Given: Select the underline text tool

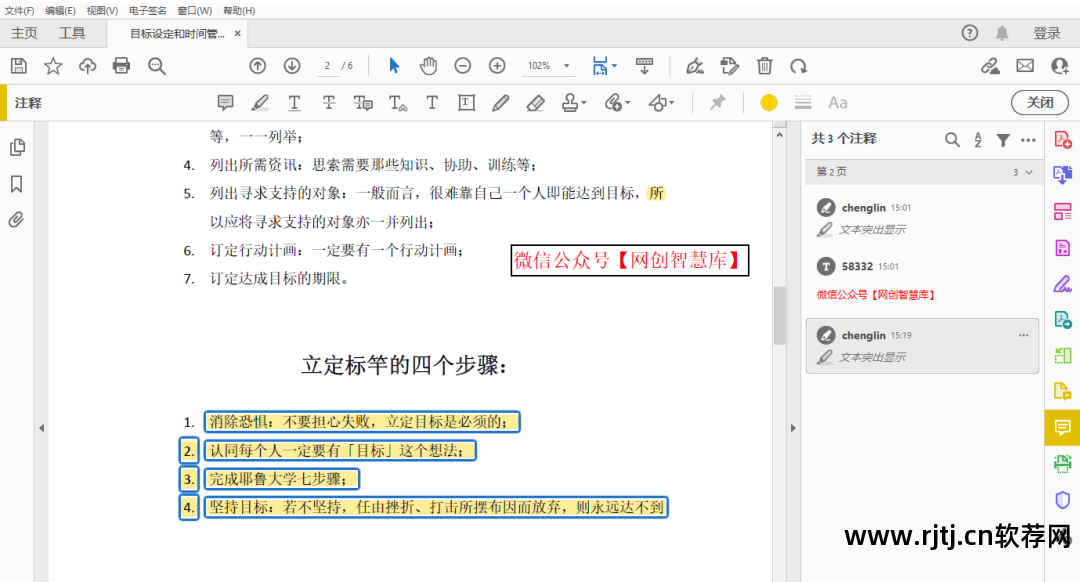Looking at the screenshot, I should coord(294,103).
